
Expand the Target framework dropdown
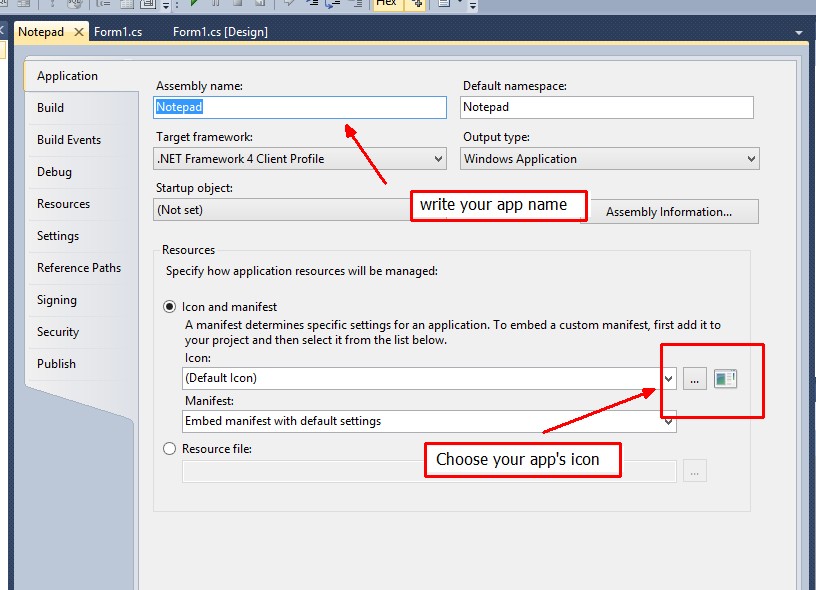300,159
